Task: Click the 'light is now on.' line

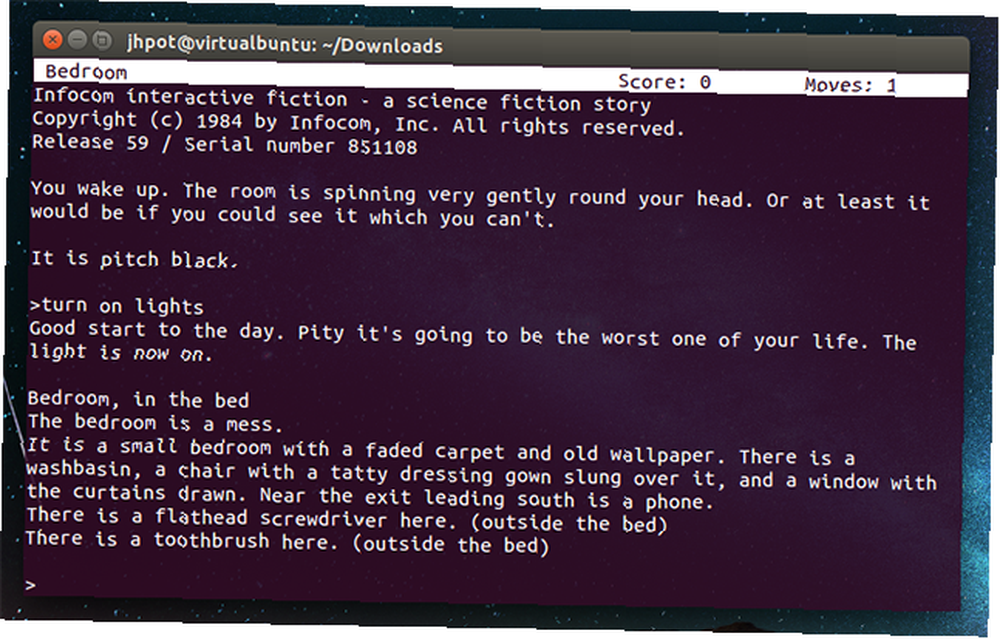Action: point(120,352)
